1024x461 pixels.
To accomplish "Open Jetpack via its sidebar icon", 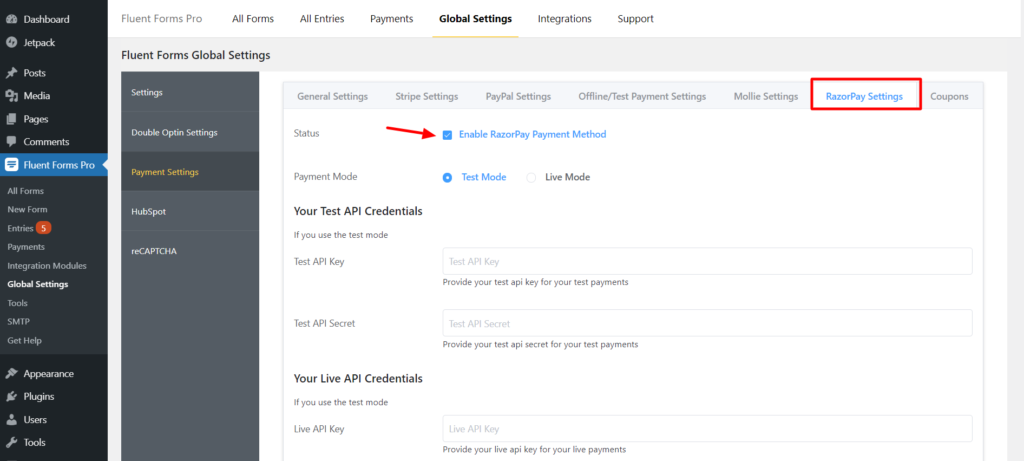I will [11, 42].
